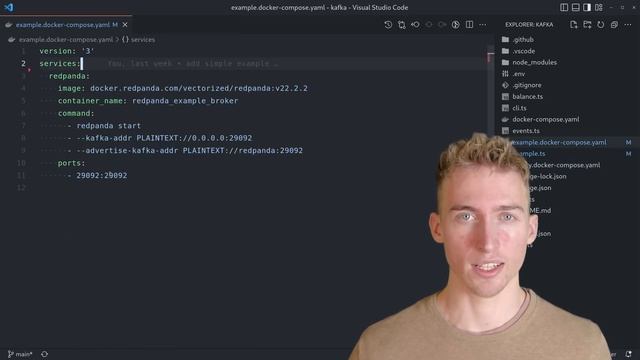The width and height of the screenshot is (640, 360).
Task: Click the notifications bell in status bar
Action: [x=629, y=354]
